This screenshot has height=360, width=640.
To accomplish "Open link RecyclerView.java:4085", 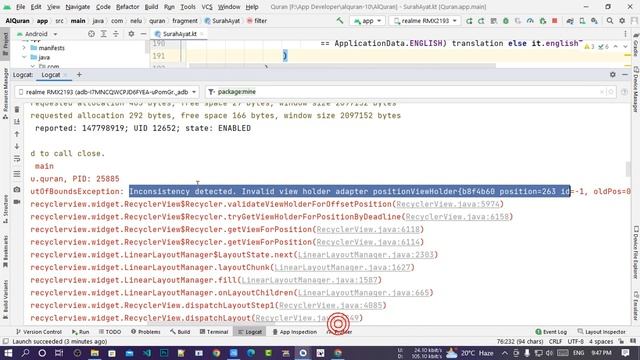I will click(x=331, y=305).
